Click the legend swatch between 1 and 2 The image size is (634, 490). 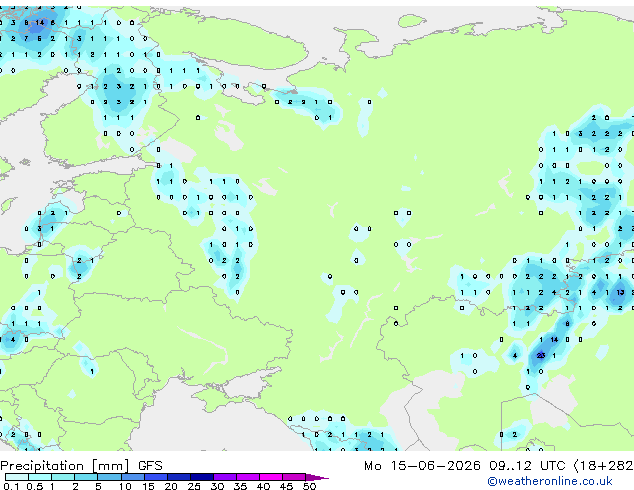[x=63, y=477]
